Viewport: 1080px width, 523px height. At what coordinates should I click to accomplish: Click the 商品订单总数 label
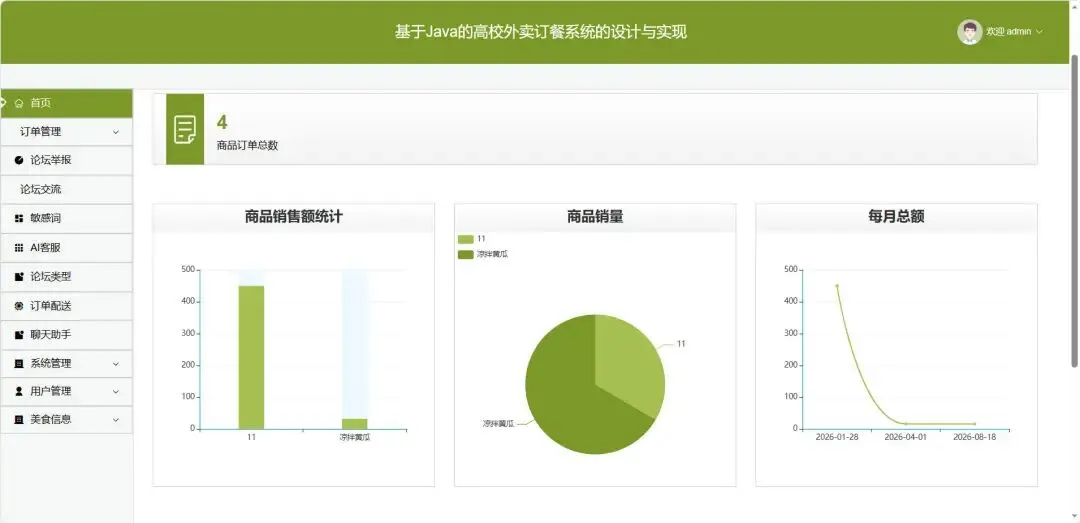click(247, 145)
